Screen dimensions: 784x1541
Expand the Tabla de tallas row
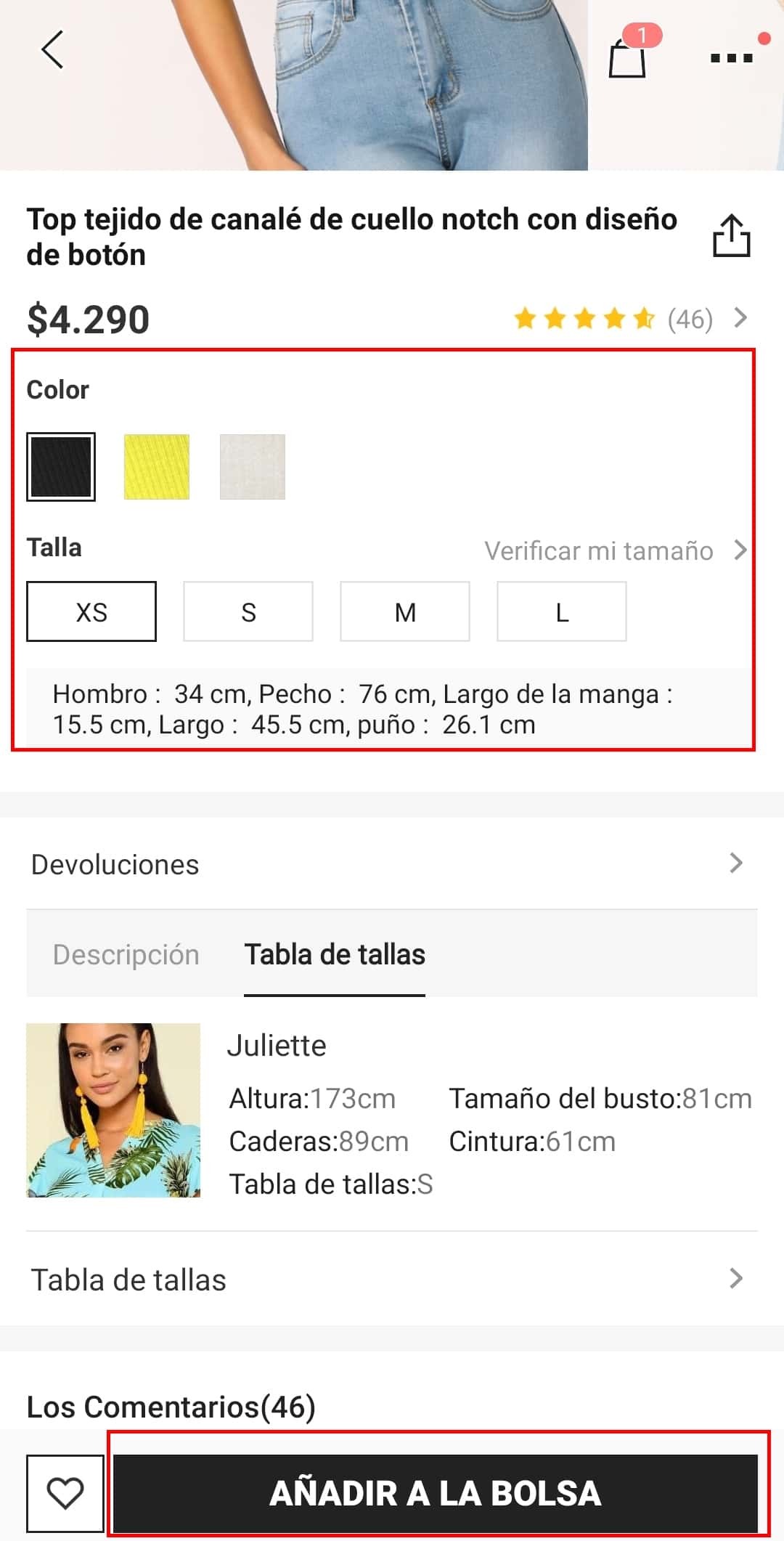click(392, 1280)
